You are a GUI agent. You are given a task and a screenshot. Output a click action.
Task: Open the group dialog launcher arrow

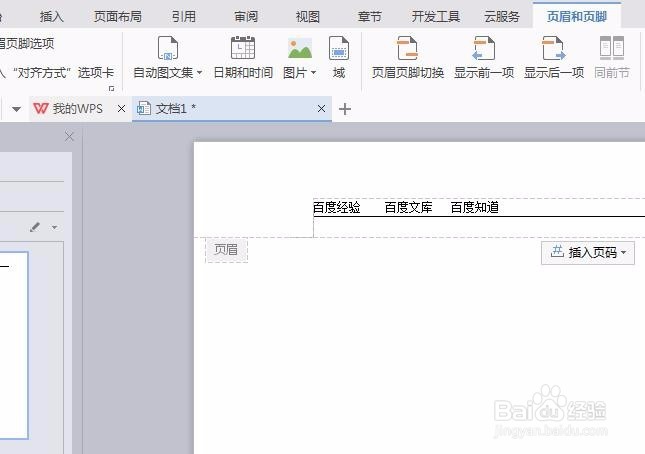point(111,88)
